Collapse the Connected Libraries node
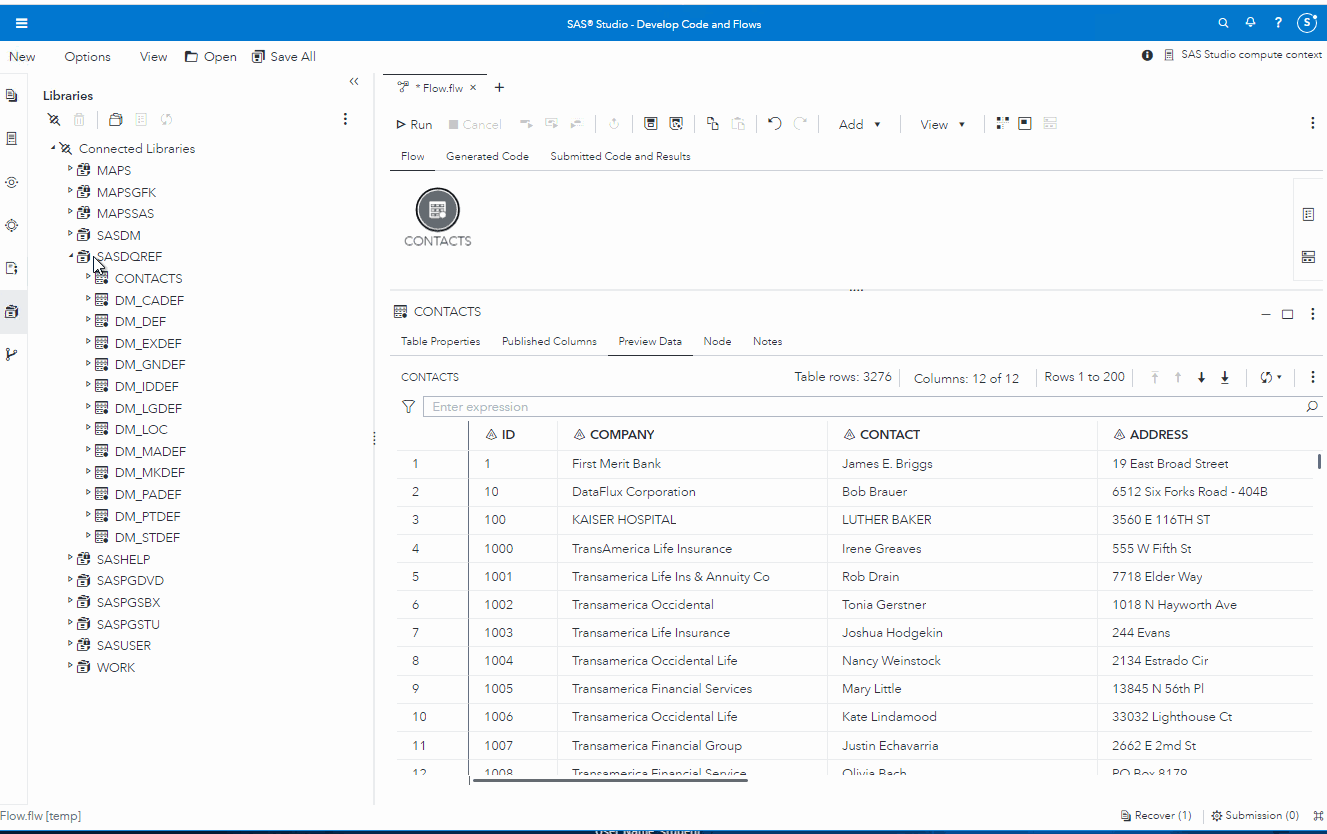This screenshot has height=834, width=1327. [53, 148]
